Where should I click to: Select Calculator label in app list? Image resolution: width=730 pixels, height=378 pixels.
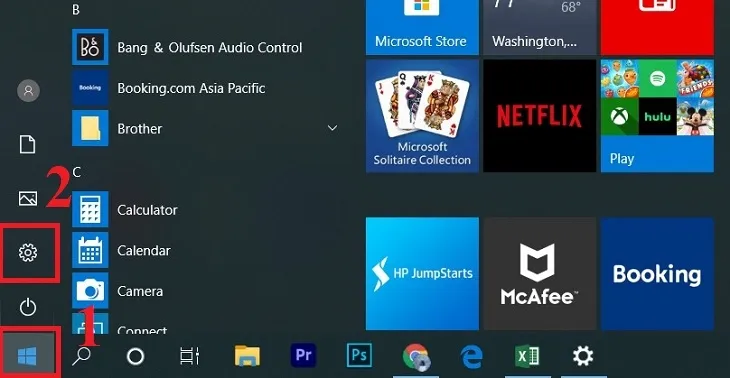click(147, 210)
